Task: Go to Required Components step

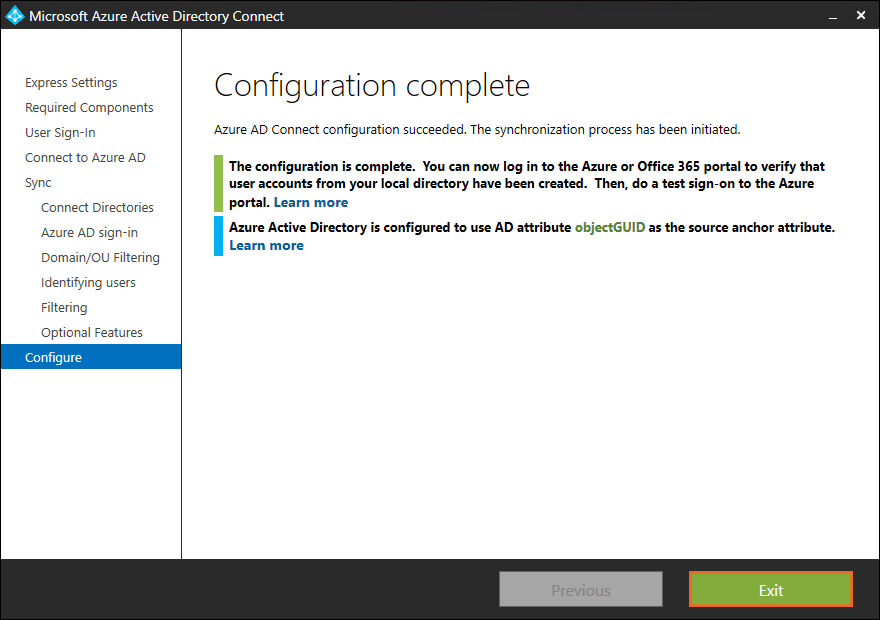Action: pos(89,108)
